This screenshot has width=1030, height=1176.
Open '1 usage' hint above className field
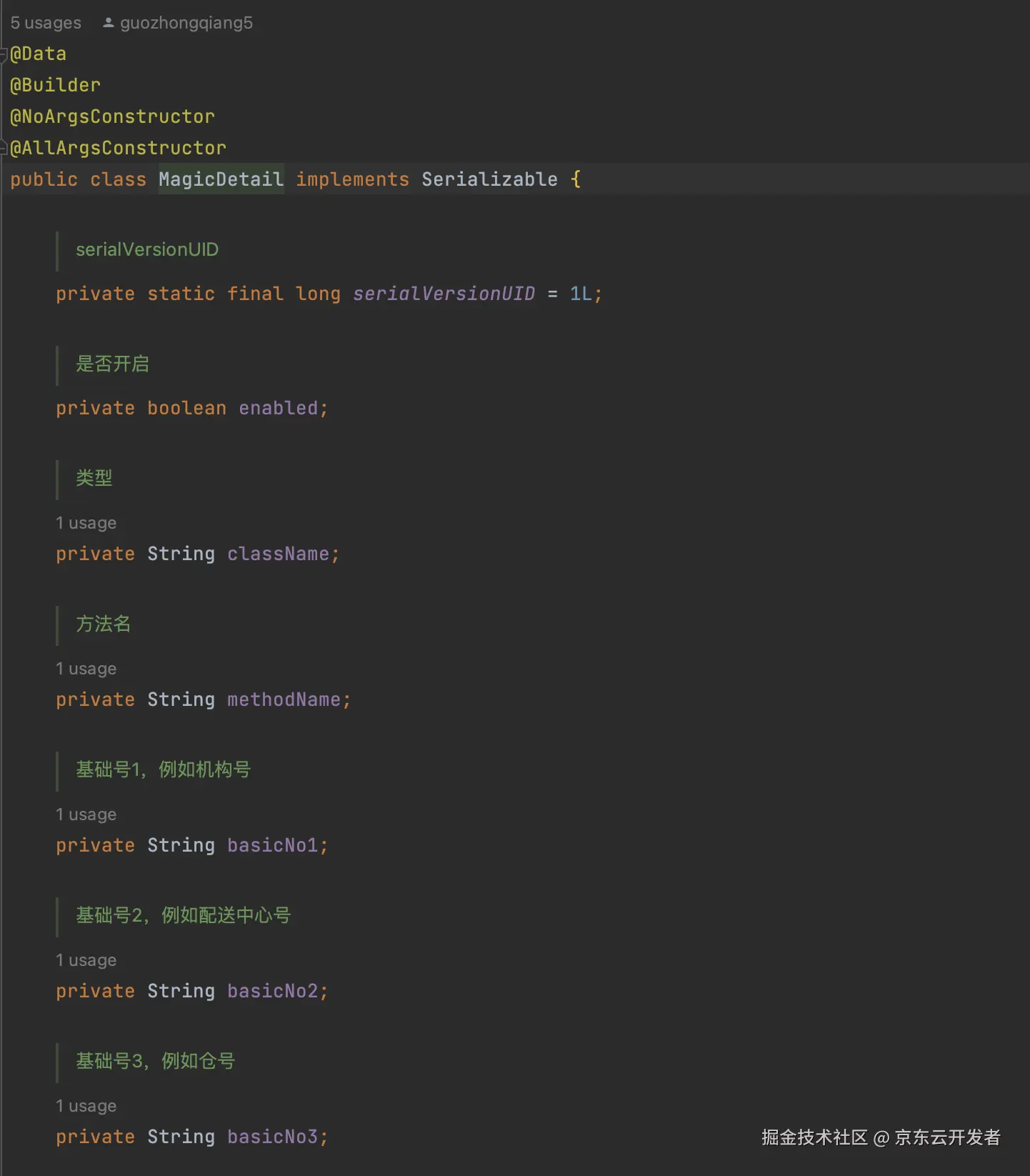click(86, 523)
